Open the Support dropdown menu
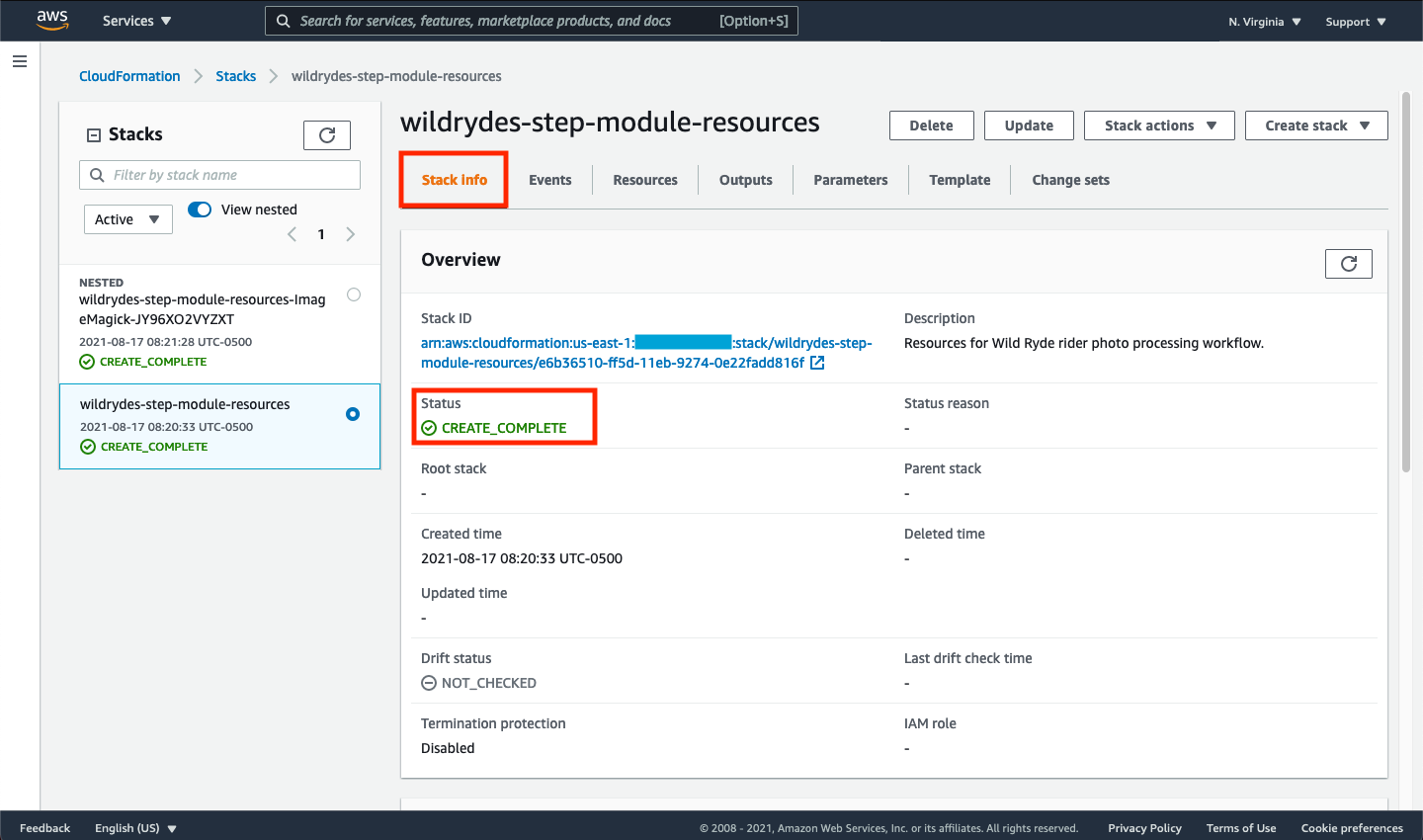Image resolution: width=1423 pixels, height=840 pixels. [x=1356, y=22]
